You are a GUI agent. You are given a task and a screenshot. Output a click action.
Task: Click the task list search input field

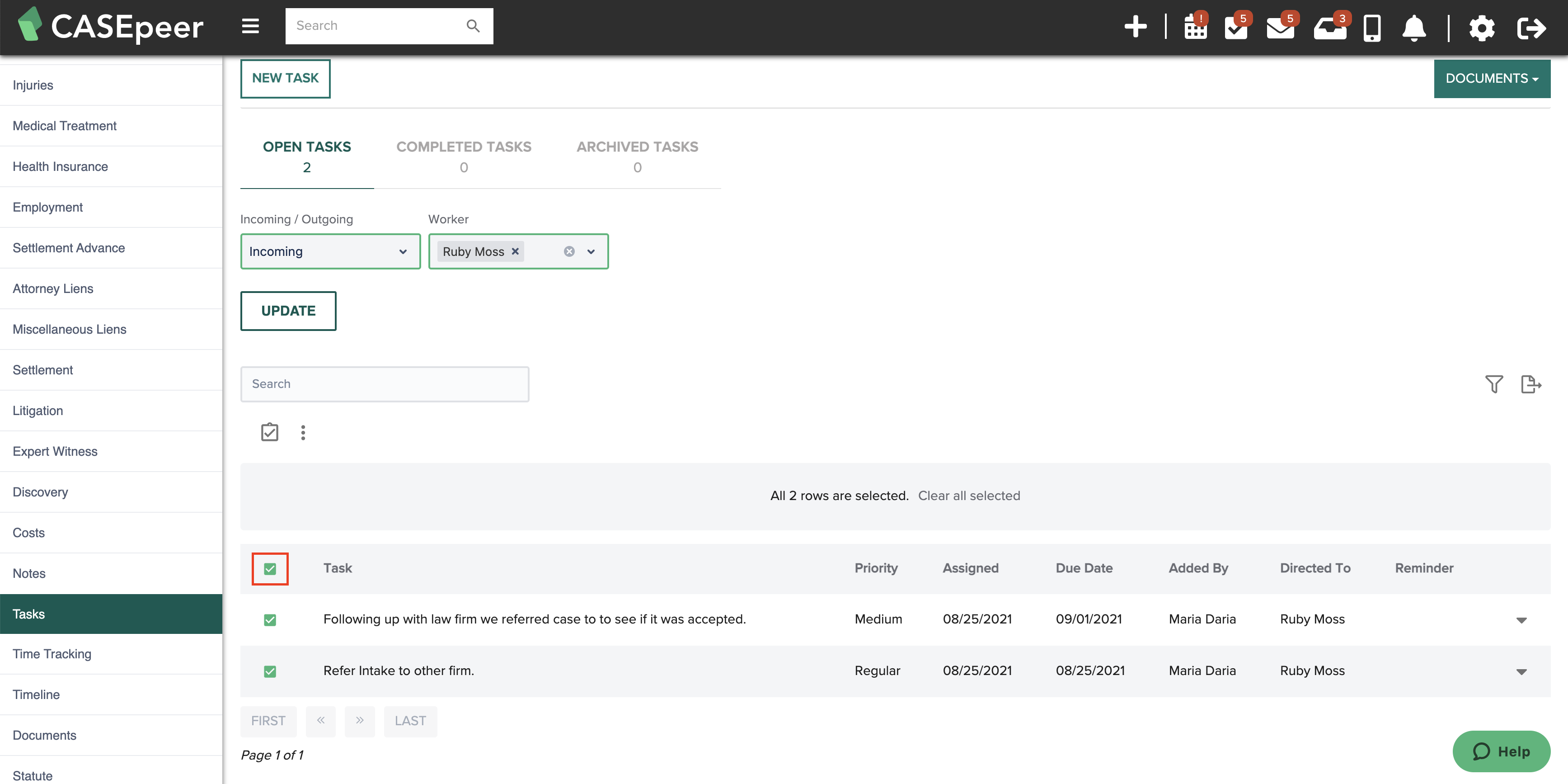(x=384, y=384)
